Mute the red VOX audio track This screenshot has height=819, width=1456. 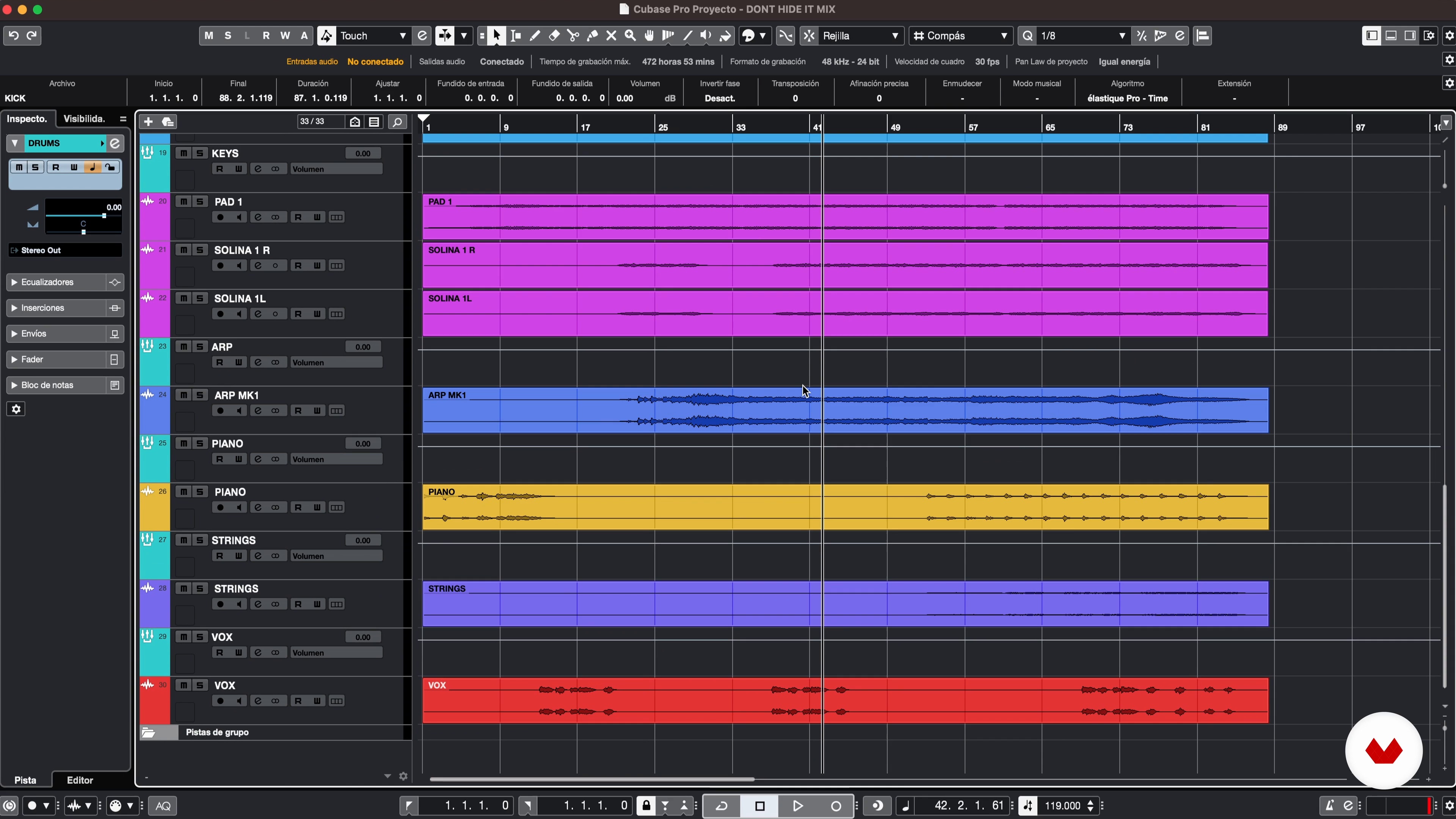click(x=184, y=685)
